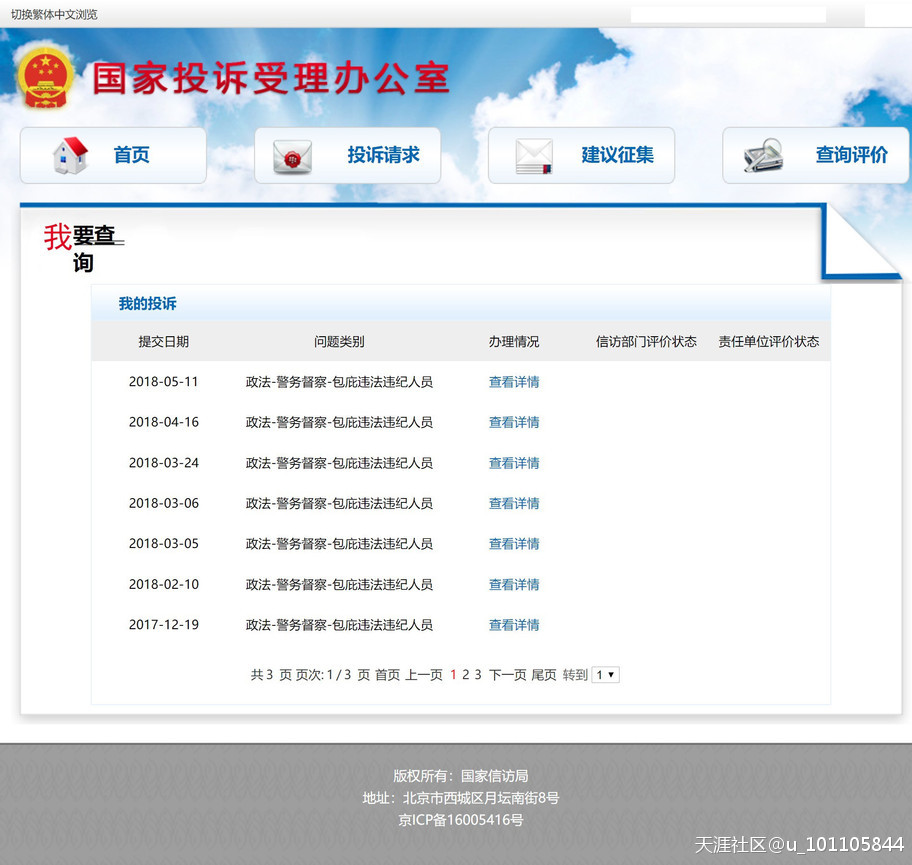912x865 pixels.
Task: Click the date cell 2018-04-16
Action: [163, 422]
